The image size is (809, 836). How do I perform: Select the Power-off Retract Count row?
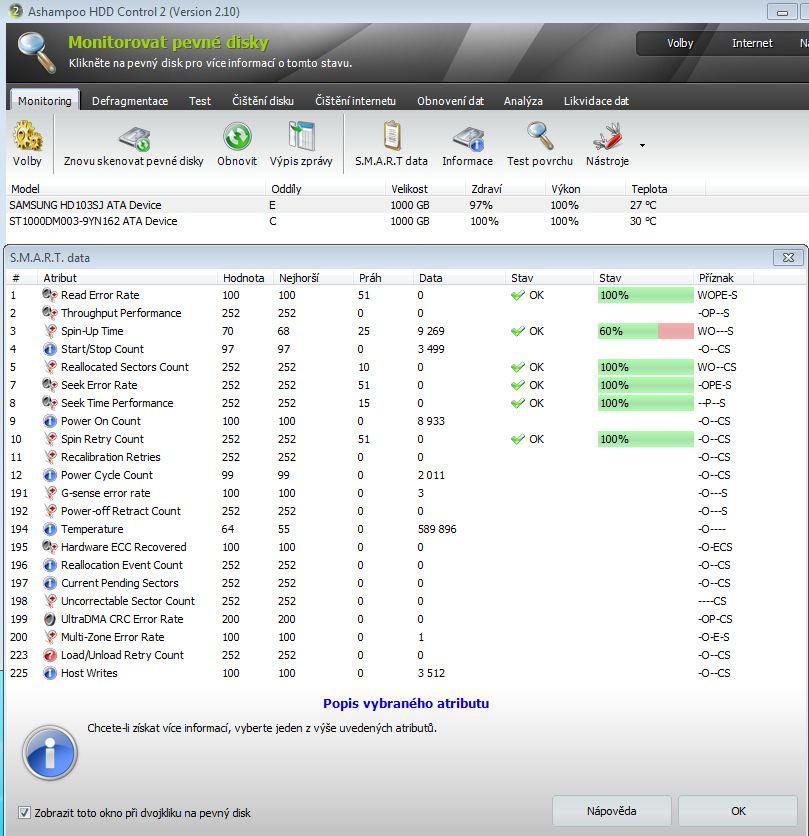click(405, 511)
